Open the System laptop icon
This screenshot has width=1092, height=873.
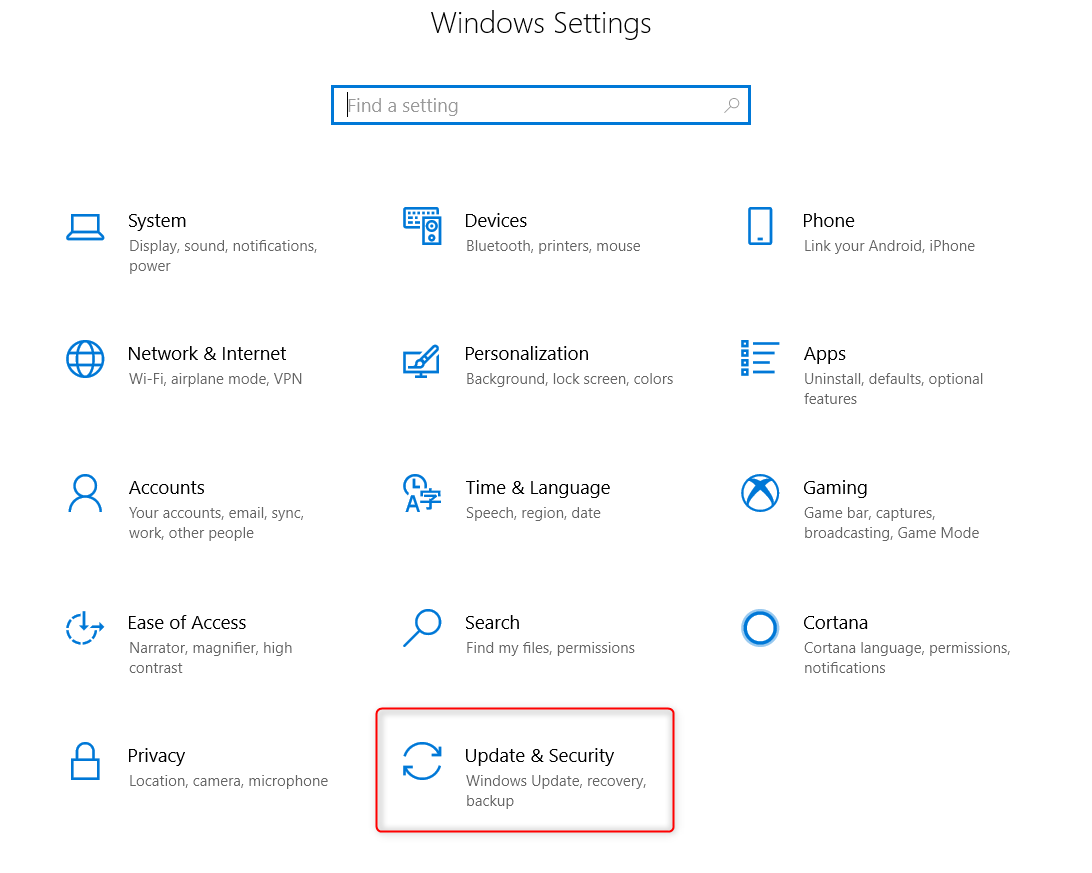pos(85,227)
